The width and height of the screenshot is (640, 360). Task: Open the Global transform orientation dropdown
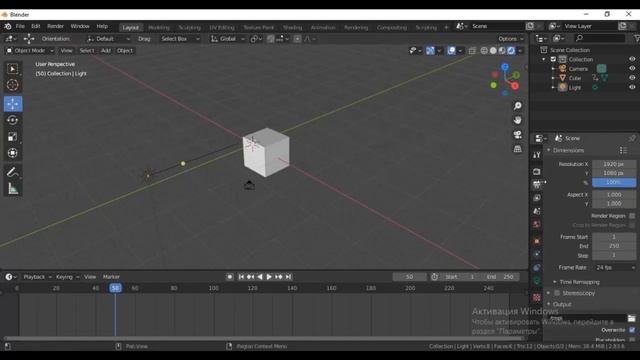click(x=227, y=39)
